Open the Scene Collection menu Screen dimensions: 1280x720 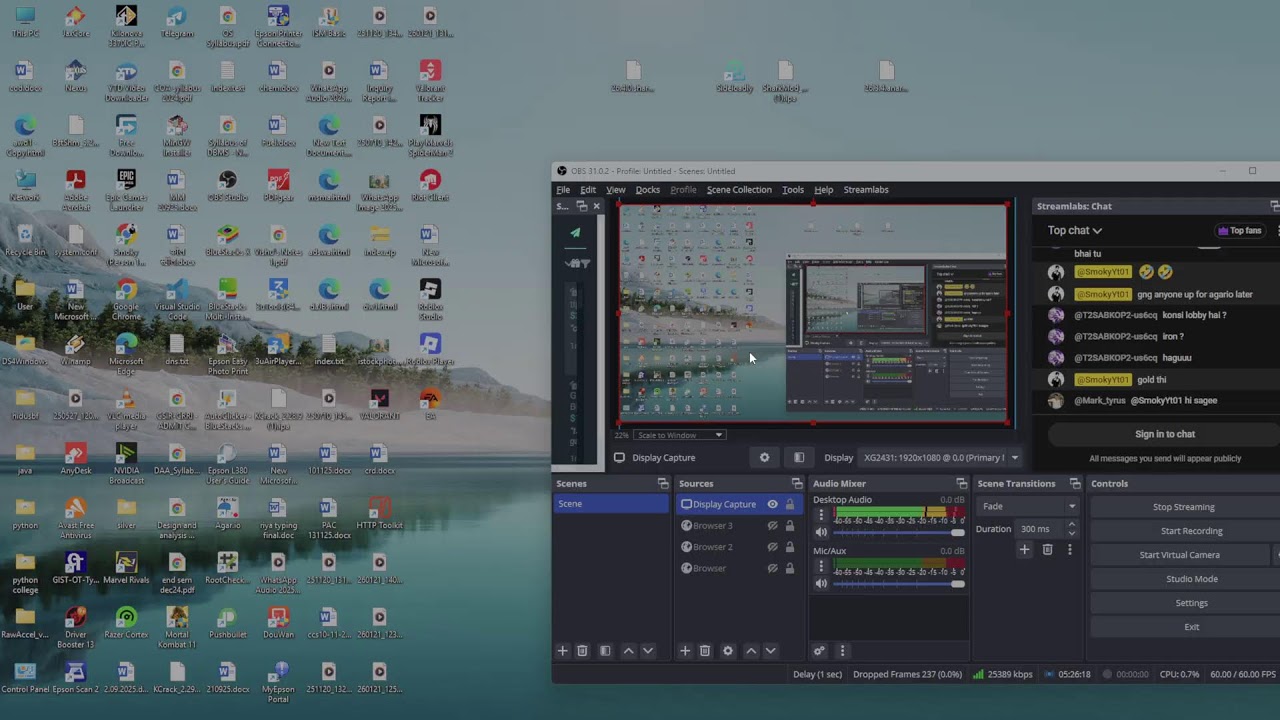click(739, 190)
